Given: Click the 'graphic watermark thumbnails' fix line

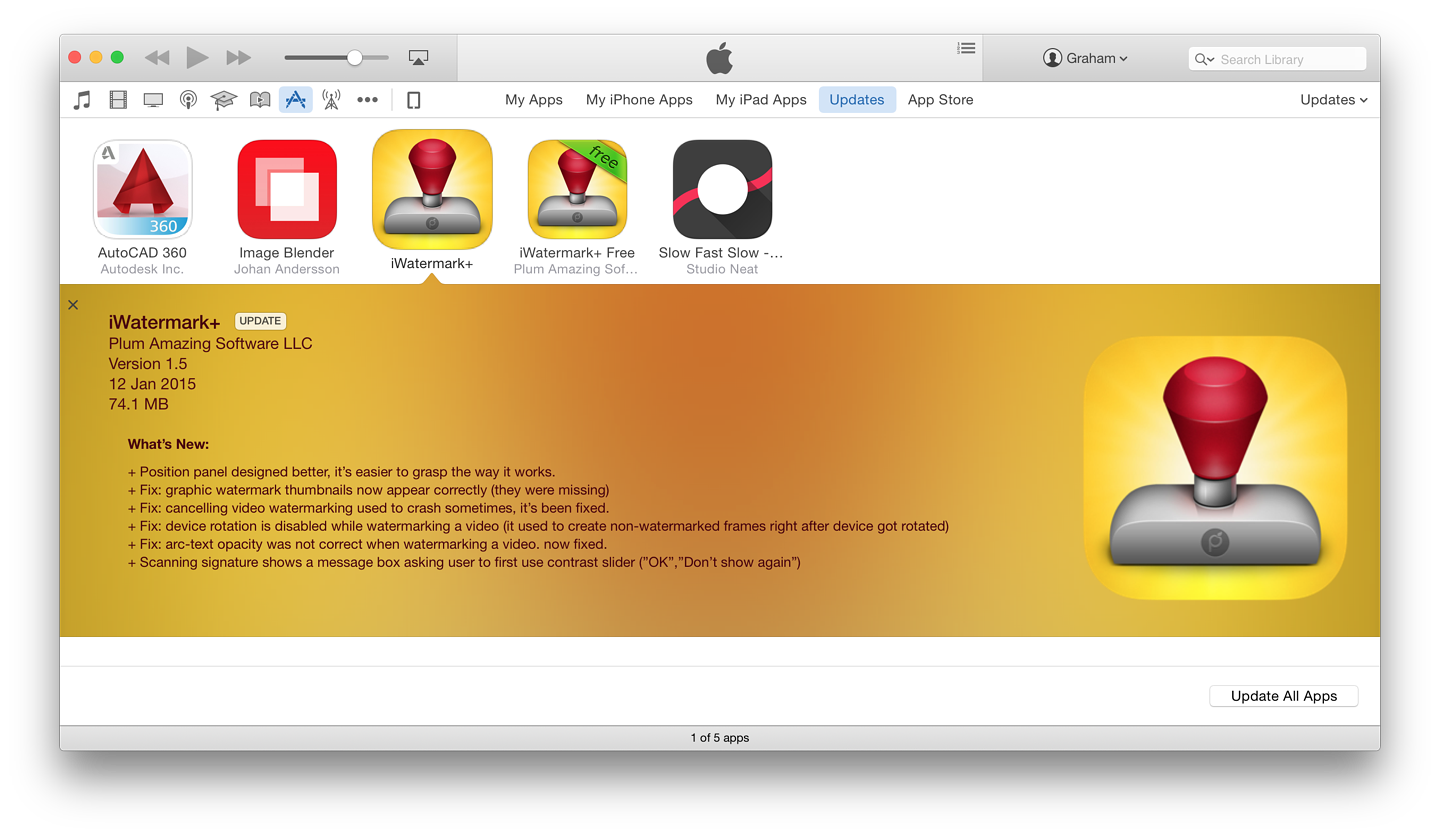Looking at the screenshot, I should tap(368, 490).
